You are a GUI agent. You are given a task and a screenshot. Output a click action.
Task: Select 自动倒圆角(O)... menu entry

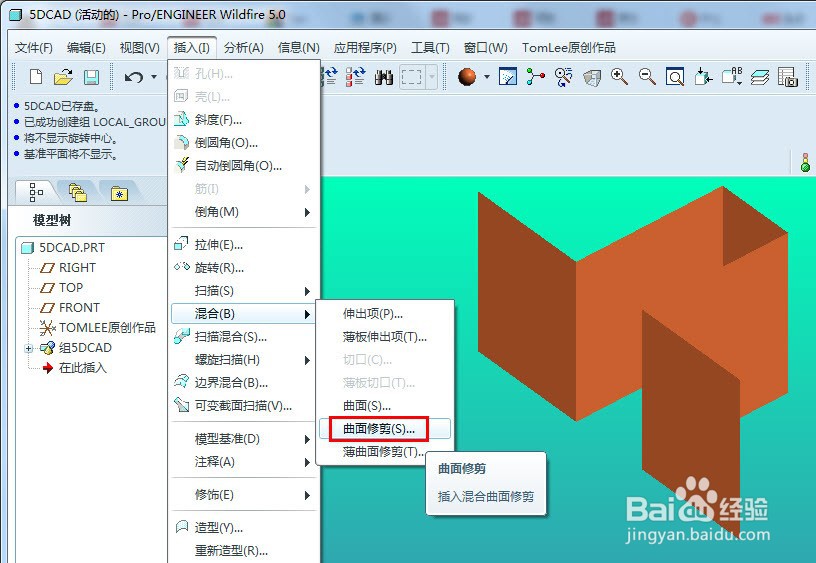click(244, 165)
